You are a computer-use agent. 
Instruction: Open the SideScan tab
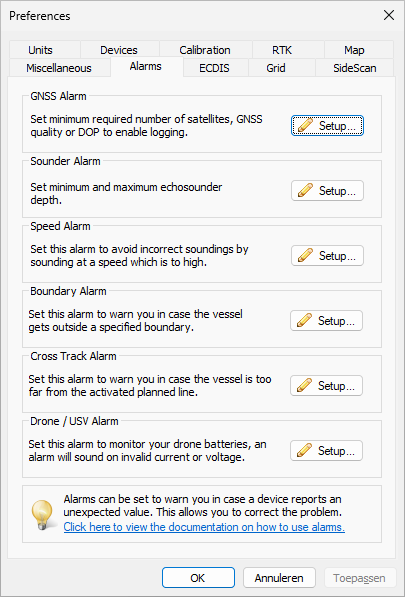coord(355,68)
